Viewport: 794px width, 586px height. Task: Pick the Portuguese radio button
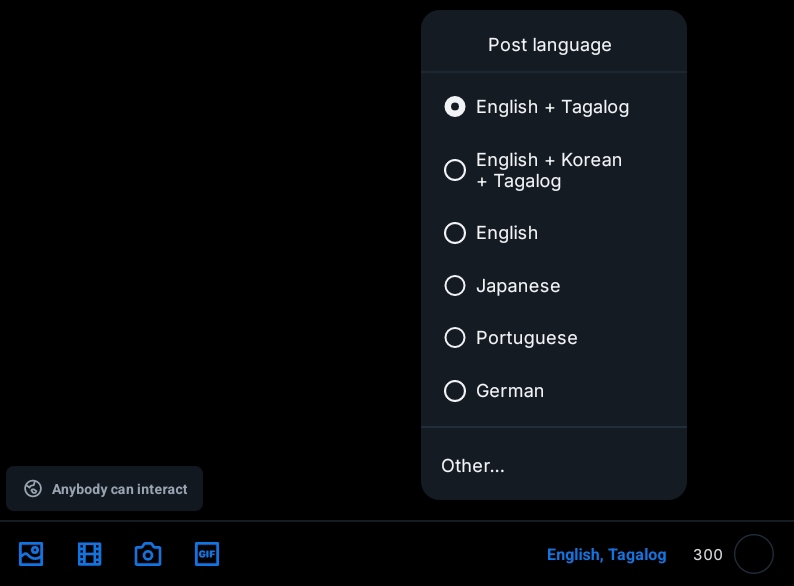point(455,338)
